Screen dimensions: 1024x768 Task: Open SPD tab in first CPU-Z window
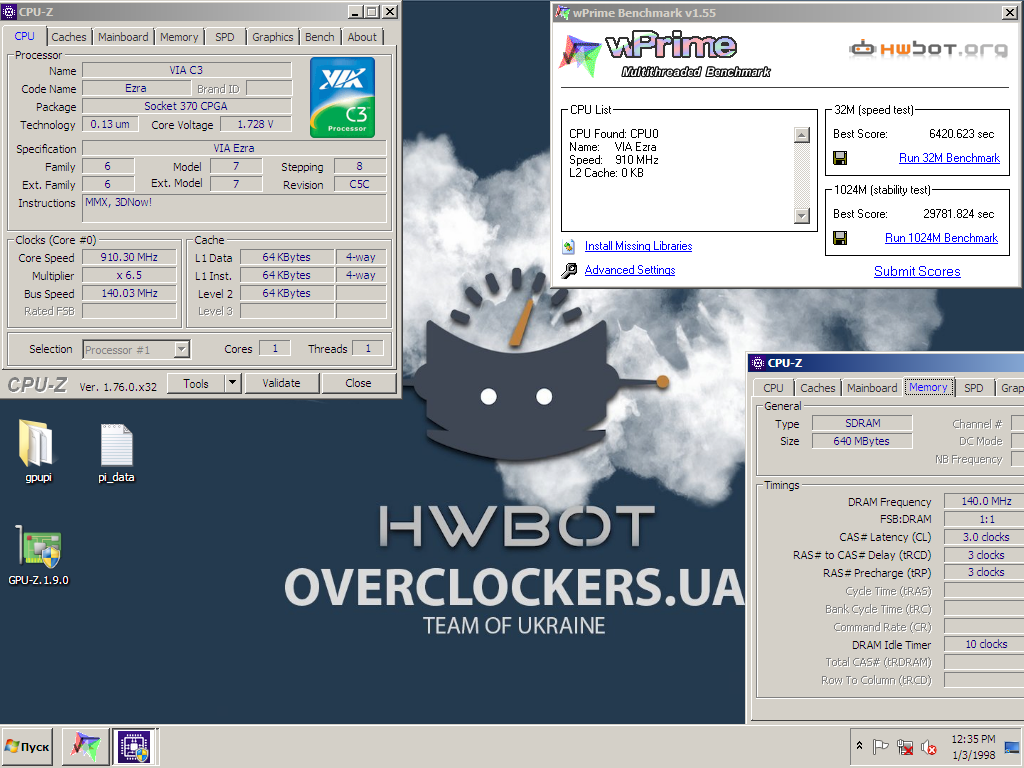225,37
